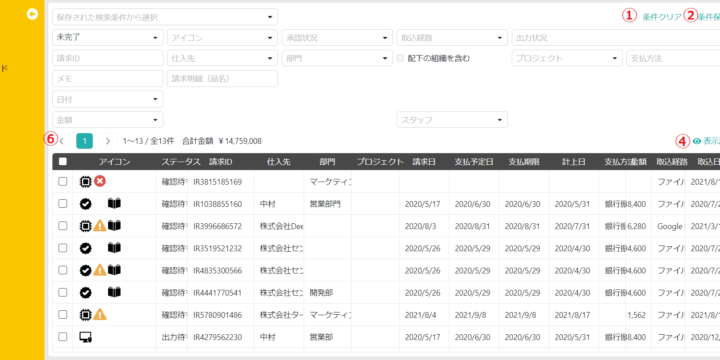Check the box for row IR4835300566

click(x=62, y=270)
